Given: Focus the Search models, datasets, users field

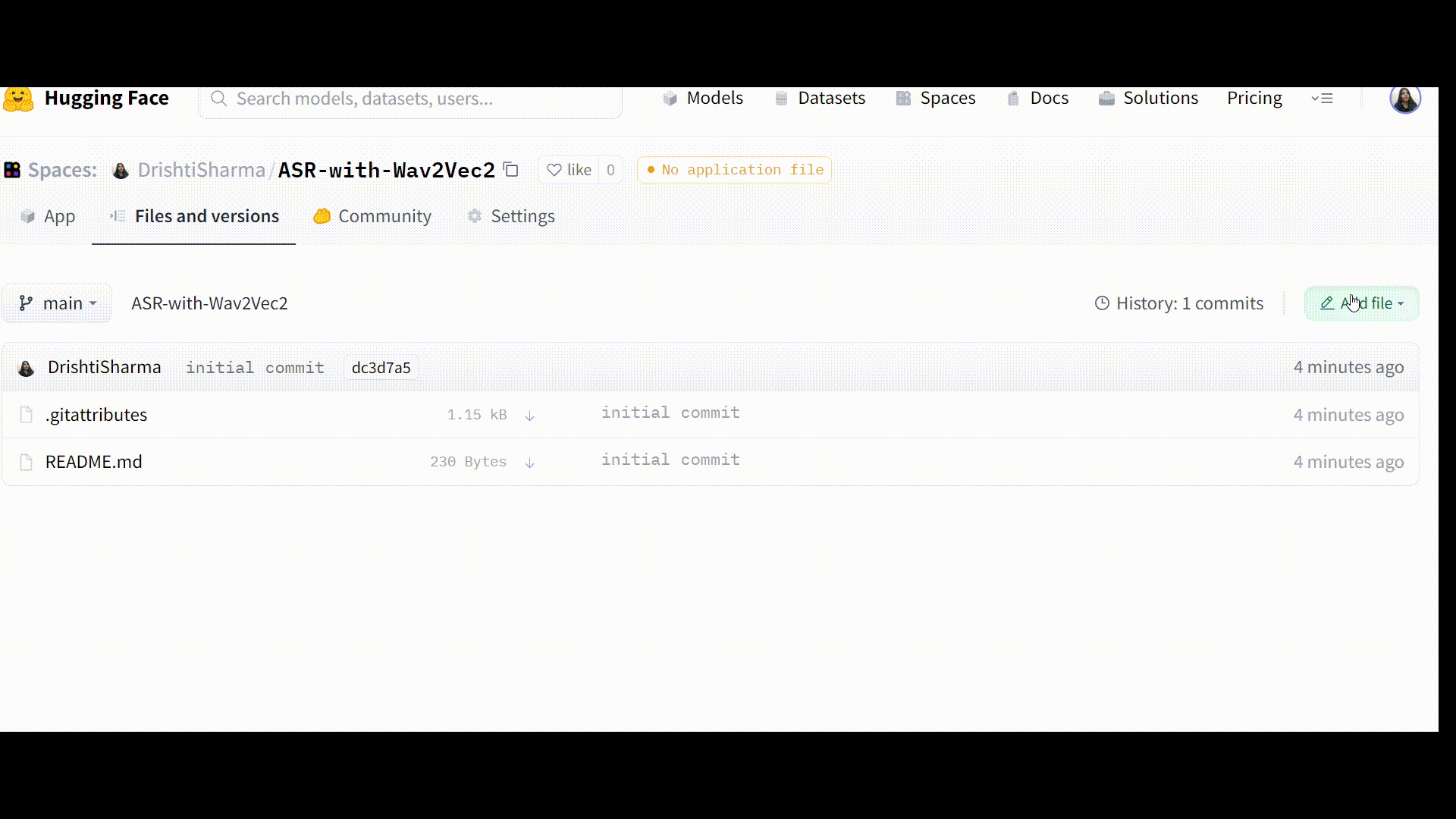Looking at the screenshot, I should click(x=410, y=99).
